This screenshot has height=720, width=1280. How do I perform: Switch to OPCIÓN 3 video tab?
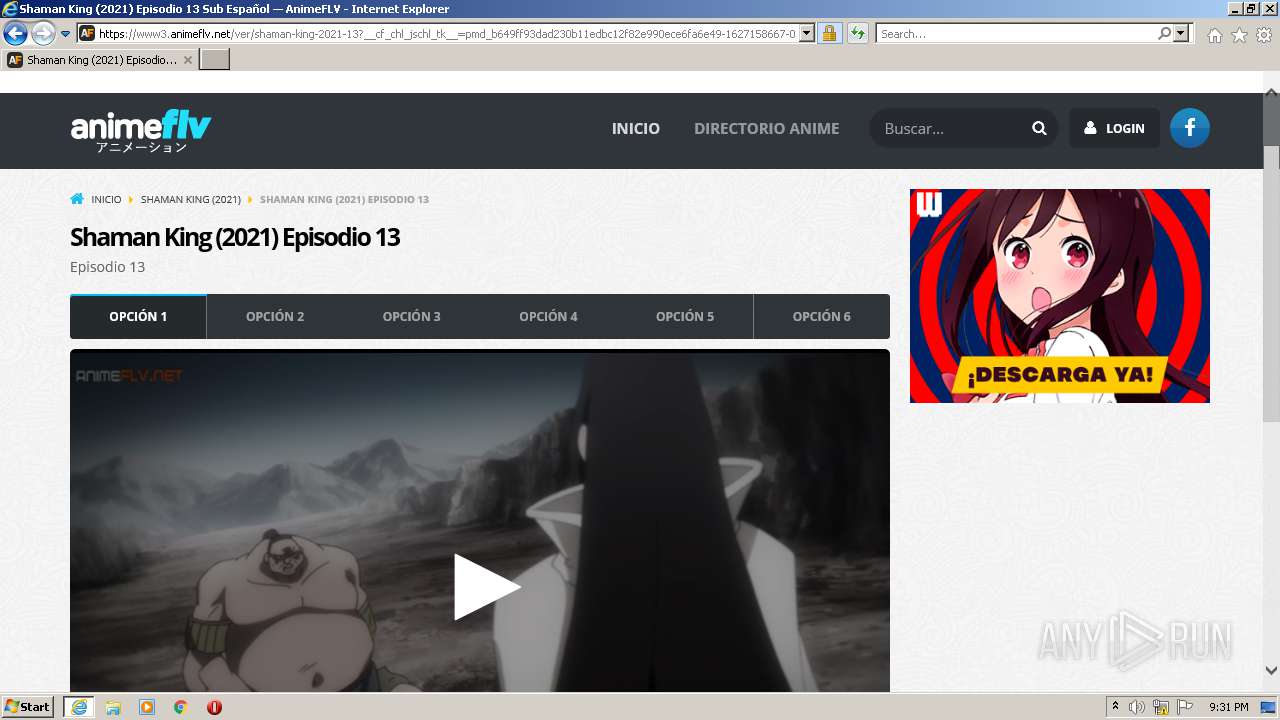coord(412,316)
